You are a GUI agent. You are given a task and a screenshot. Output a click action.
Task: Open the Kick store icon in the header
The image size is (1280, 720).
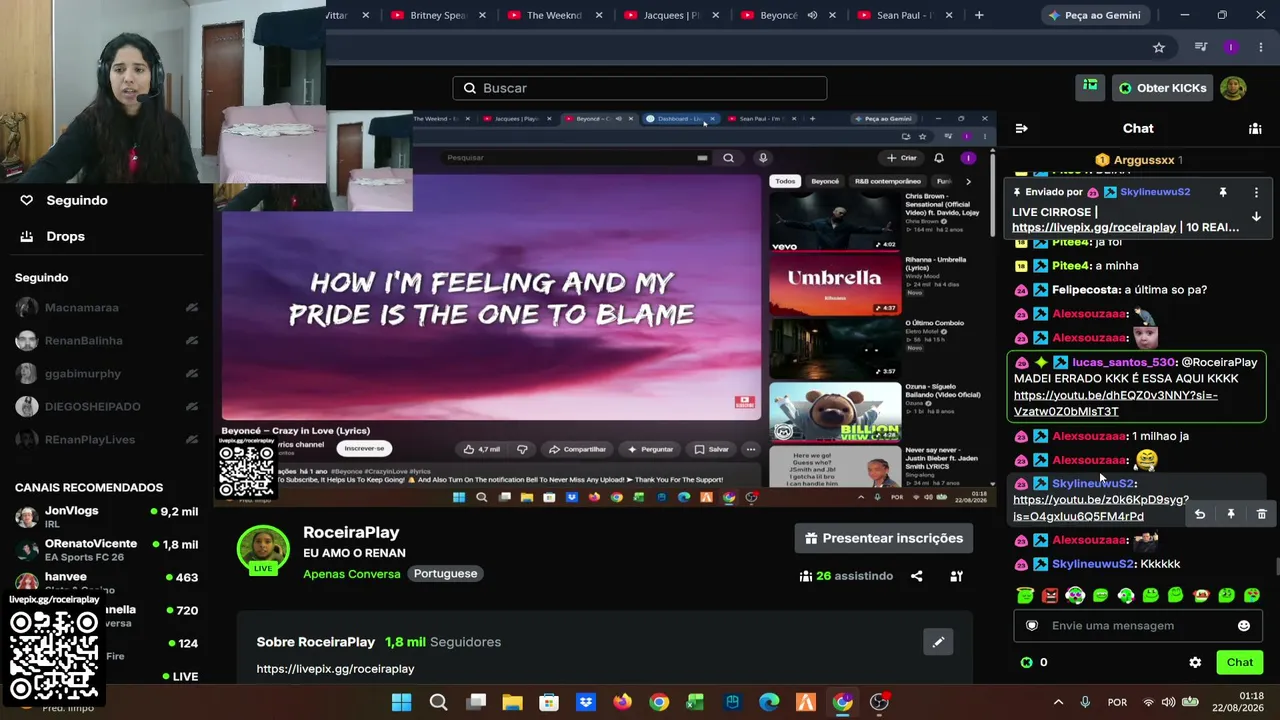(1090, 87)
